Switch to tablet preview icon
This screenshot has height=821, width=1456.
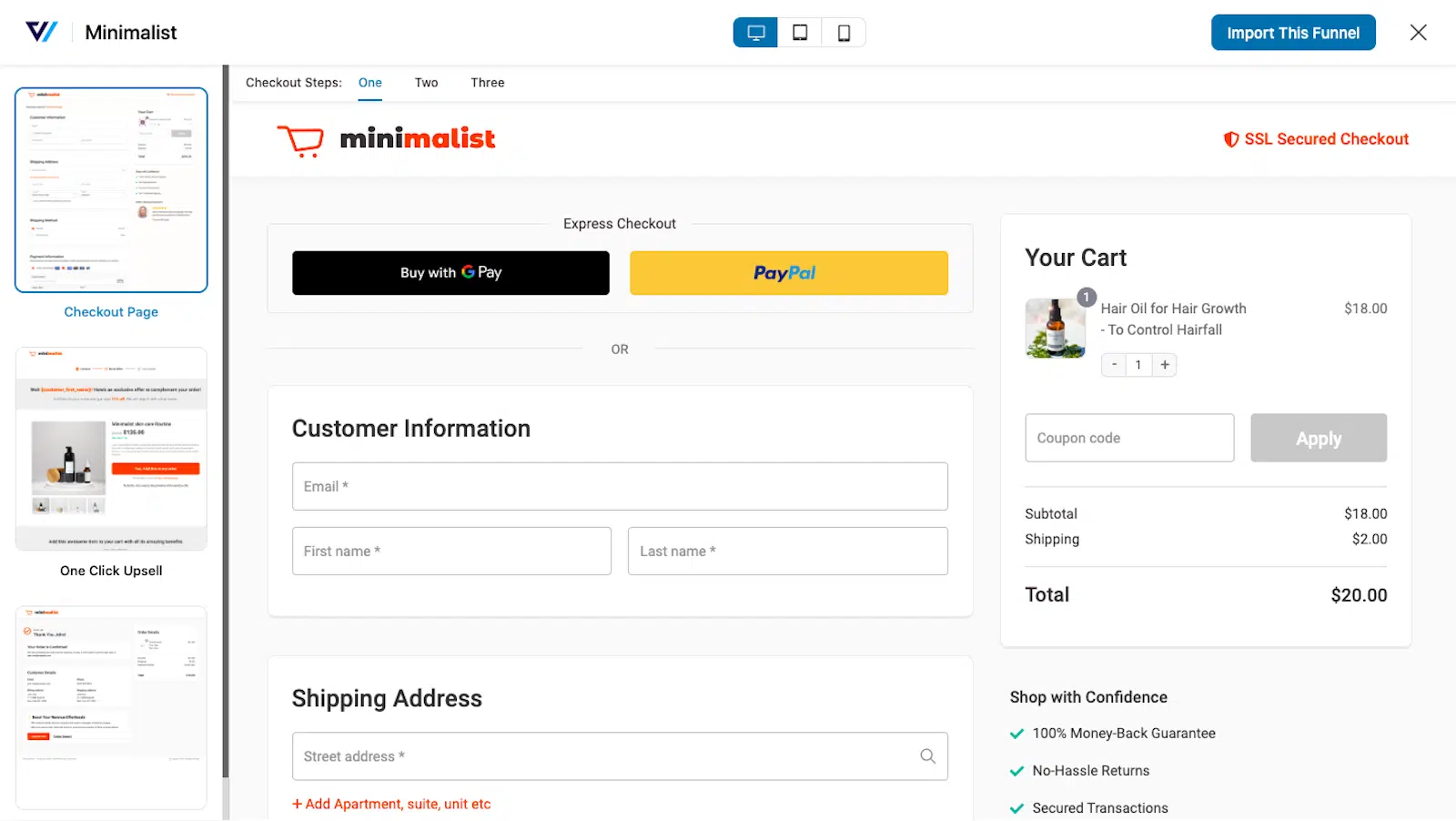pos(800,33)
